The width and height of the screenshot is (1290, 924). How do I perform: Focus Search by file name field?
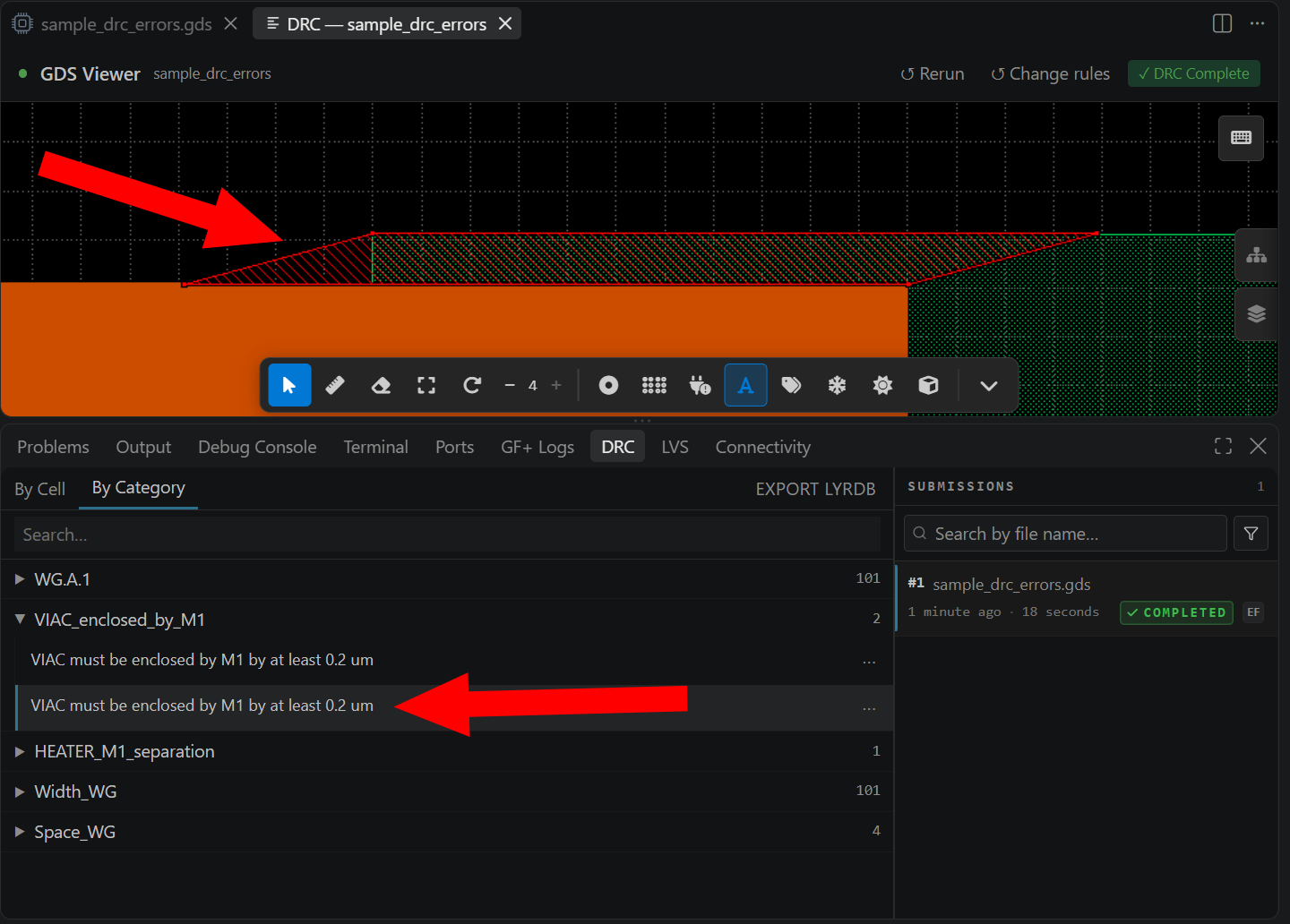point(1065,534)
